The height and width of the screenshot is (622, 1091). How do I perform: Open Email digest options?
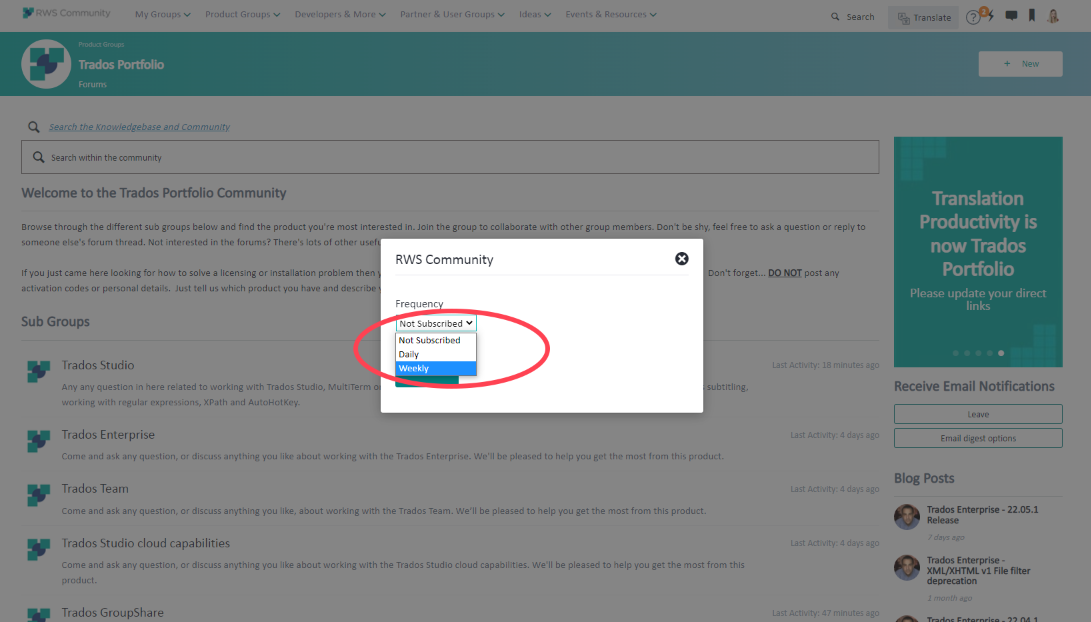click(977, 437)
